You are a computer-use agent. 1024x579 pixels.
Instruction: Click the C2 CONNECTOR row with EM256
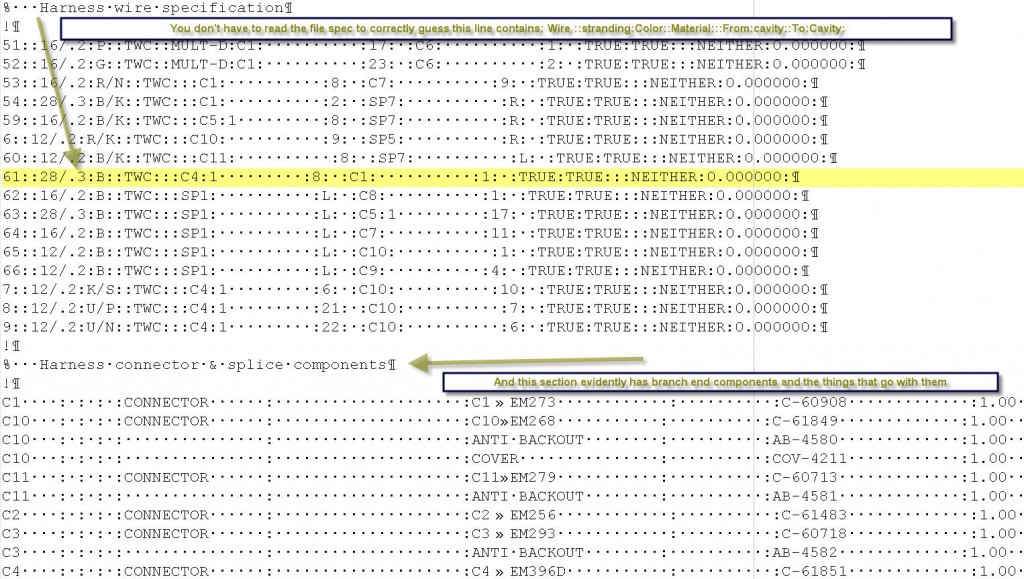point(500,515)
